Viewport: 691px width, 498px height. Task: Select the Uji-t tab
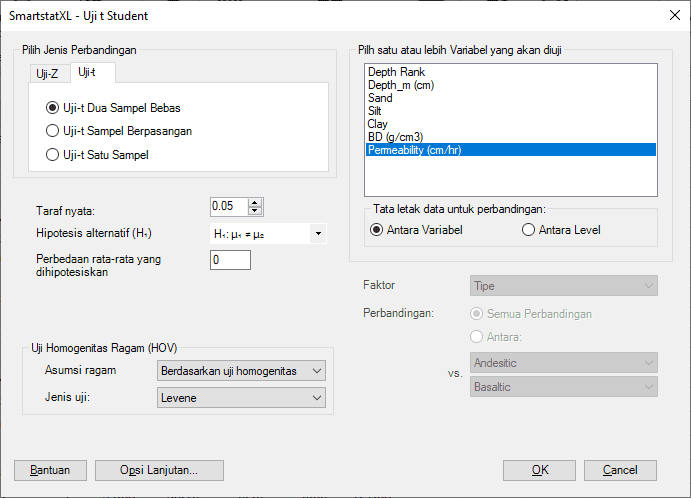[x=87, y=72]
